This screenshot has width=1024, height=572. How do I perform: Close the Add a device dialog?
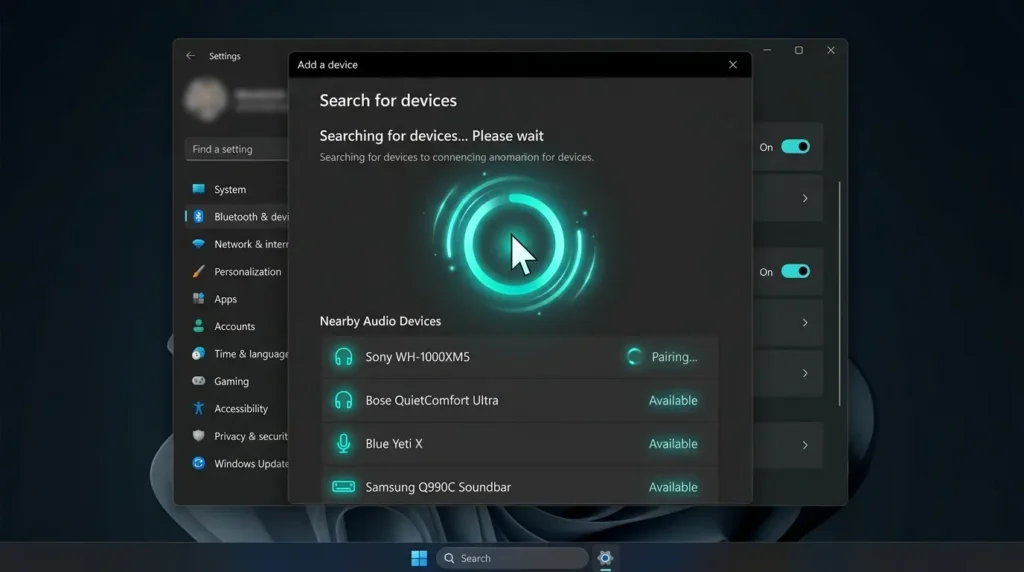[733, 65]
